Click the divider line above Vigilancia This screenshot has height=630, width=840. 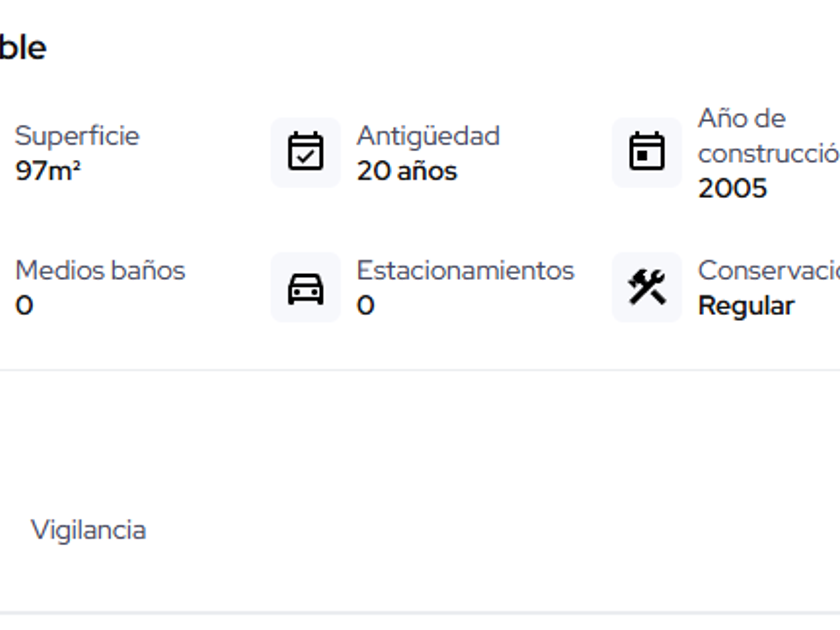coord(420,370)
